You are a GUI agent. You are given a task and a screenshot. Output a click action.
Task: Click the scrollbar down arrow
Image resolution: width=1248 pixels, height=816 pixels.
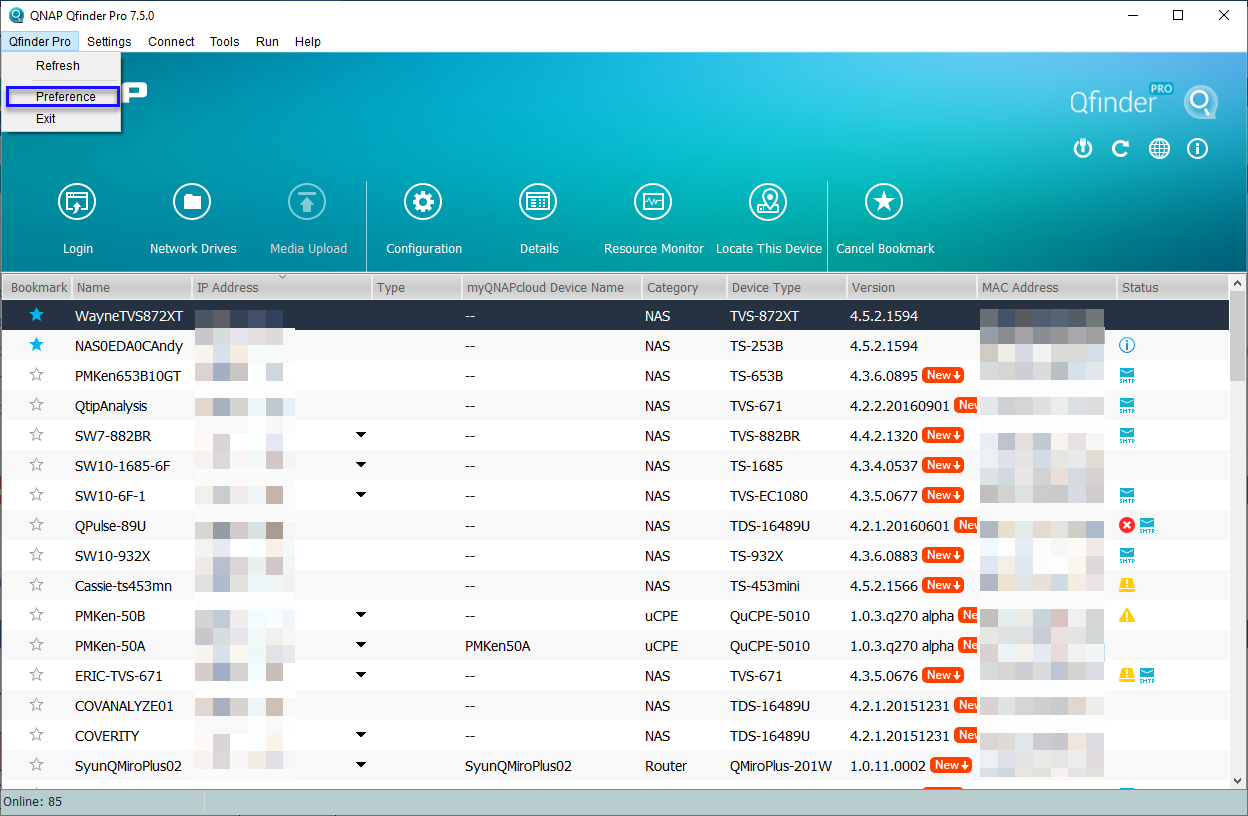[1238, 781]
